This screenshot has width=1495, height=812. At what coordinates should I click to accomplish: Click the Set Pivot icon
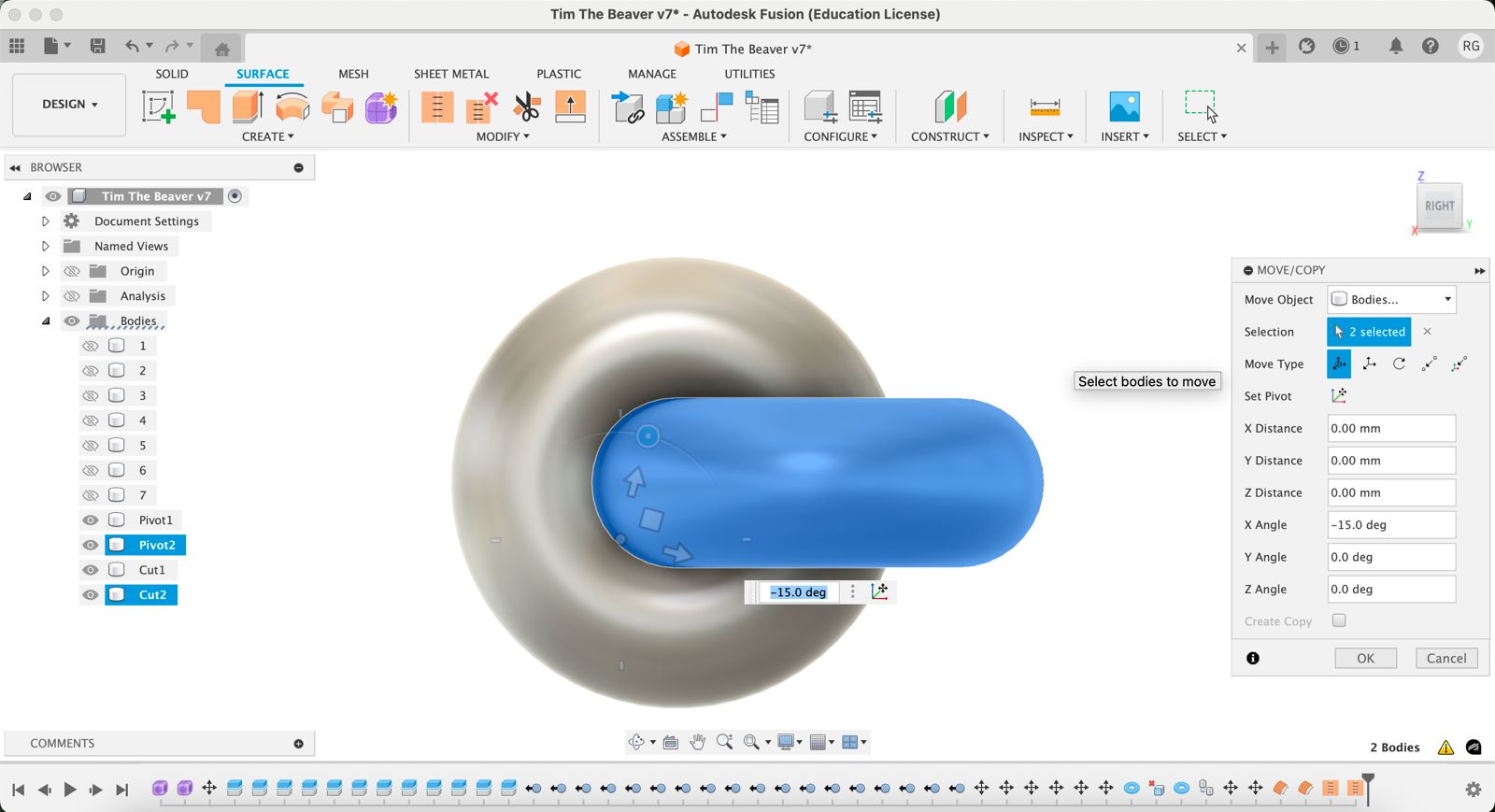pyautogui.click(x=1339, y=396)
